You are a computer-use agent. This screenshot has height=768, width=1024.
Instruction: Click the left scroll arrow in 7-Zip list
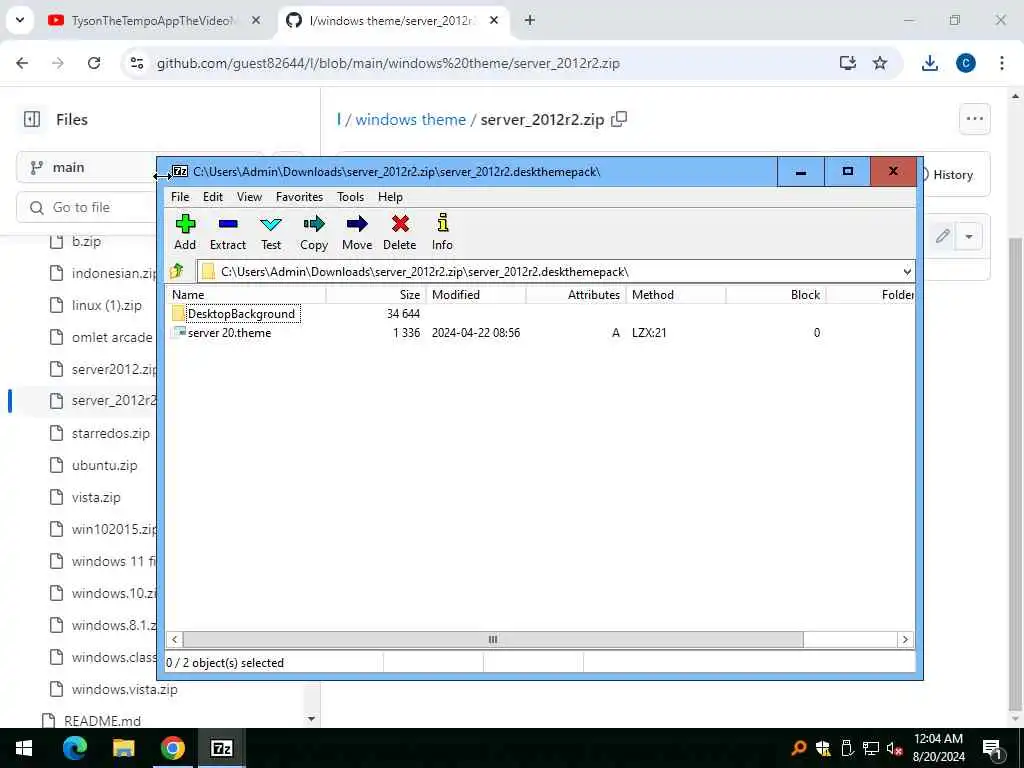click(174, 639)
